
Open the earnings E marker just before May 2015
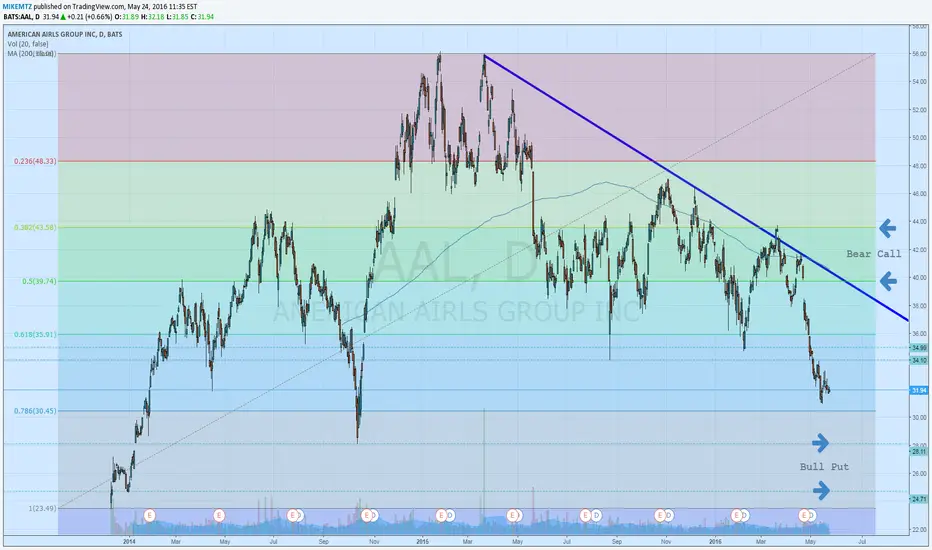[x=512, y=516]
